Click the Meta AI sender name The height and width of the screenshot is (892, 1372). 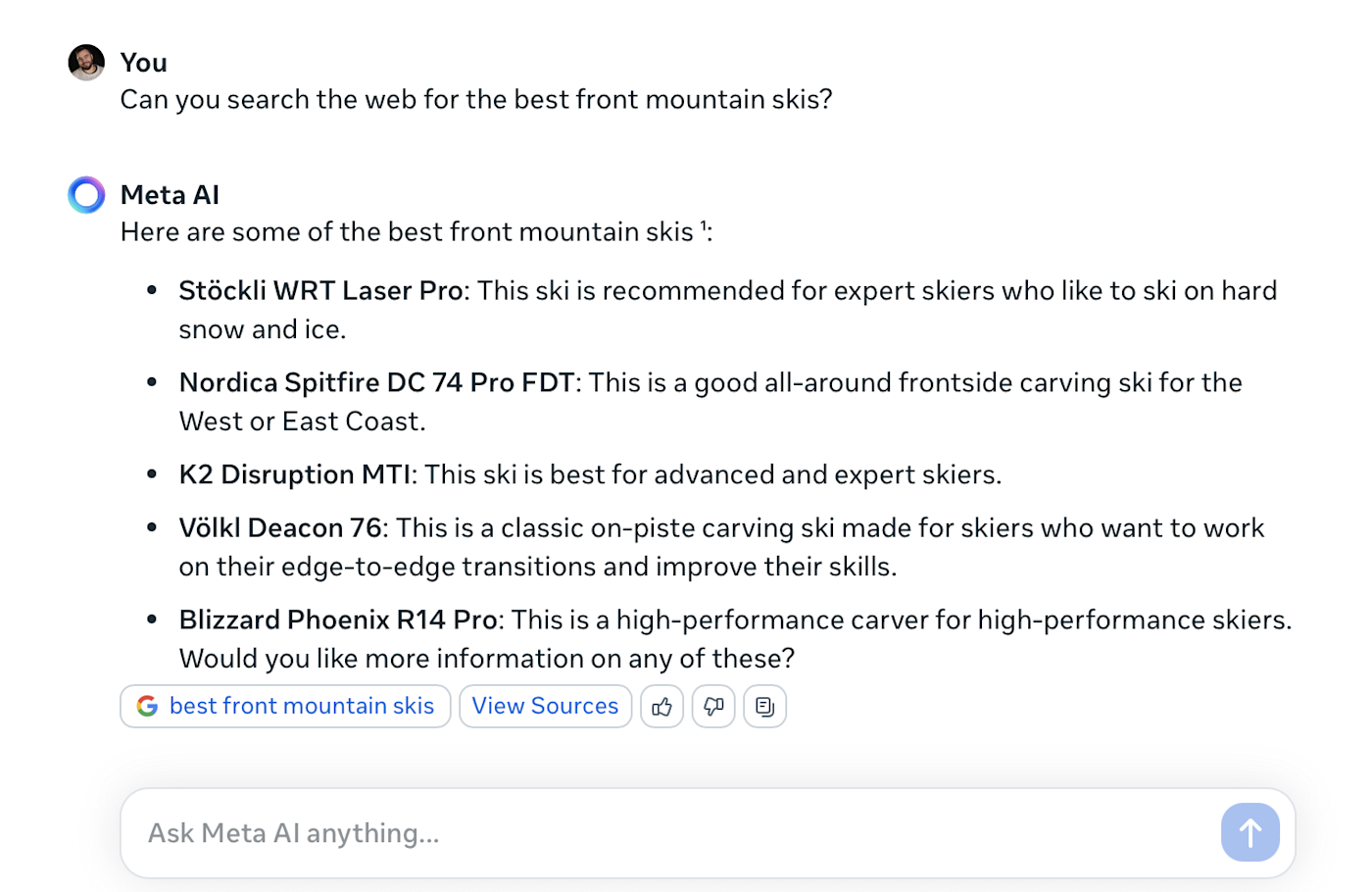tap(170, 195)
